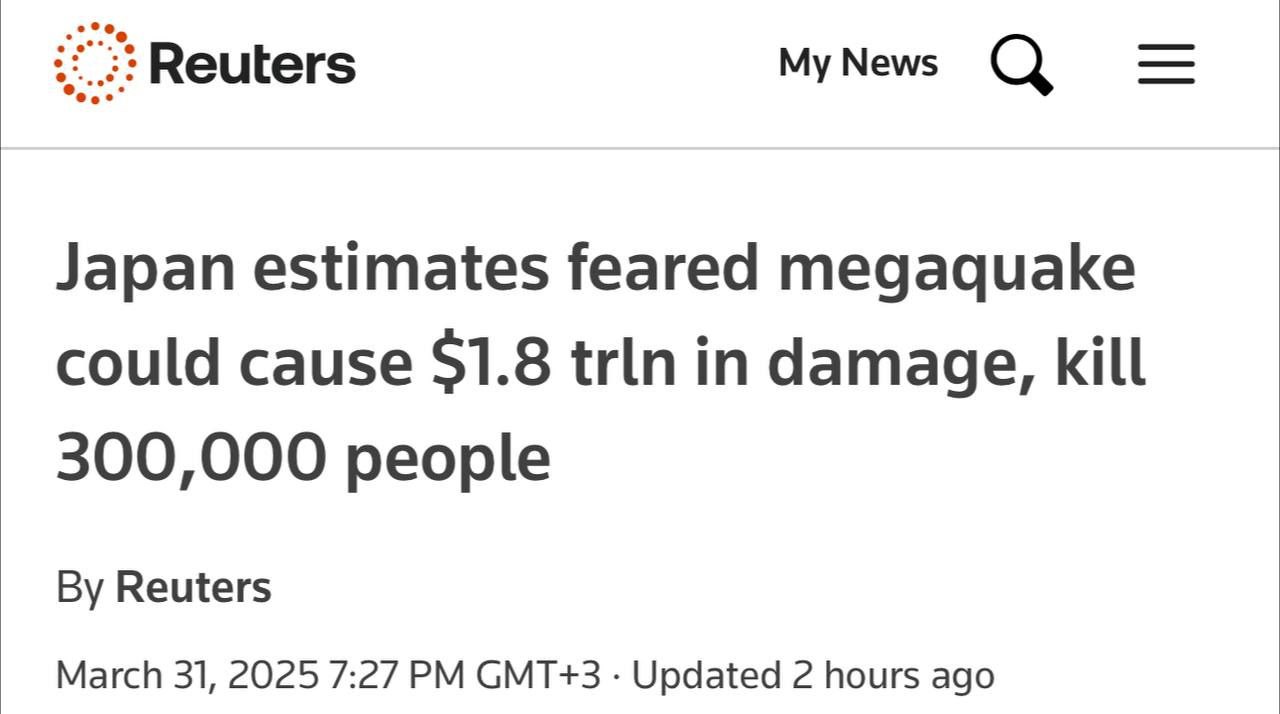Click "300,000" in the headline

(x=191, y=456)
